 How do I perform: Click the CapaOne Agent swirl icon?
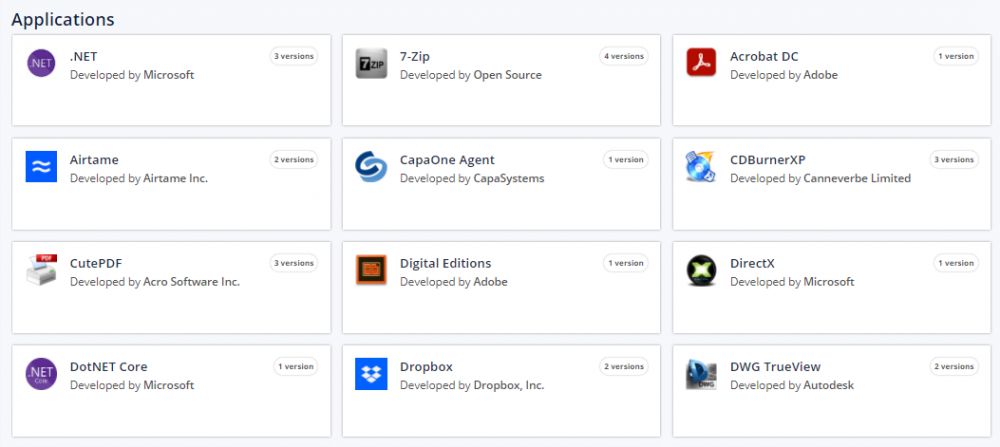(371, 166)
